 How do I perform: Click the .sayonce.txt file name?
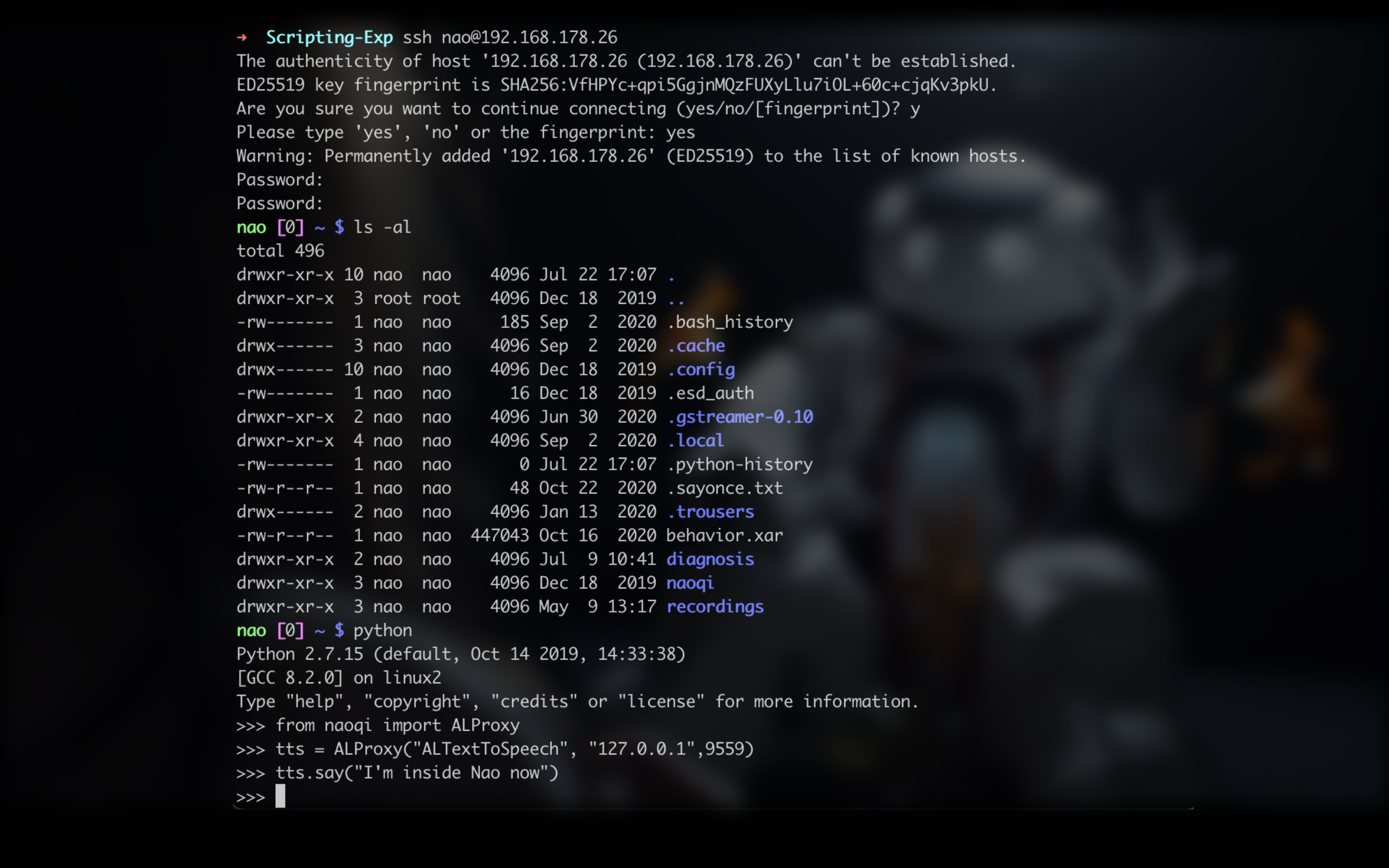pyautogui.click(x=725, y=488)
